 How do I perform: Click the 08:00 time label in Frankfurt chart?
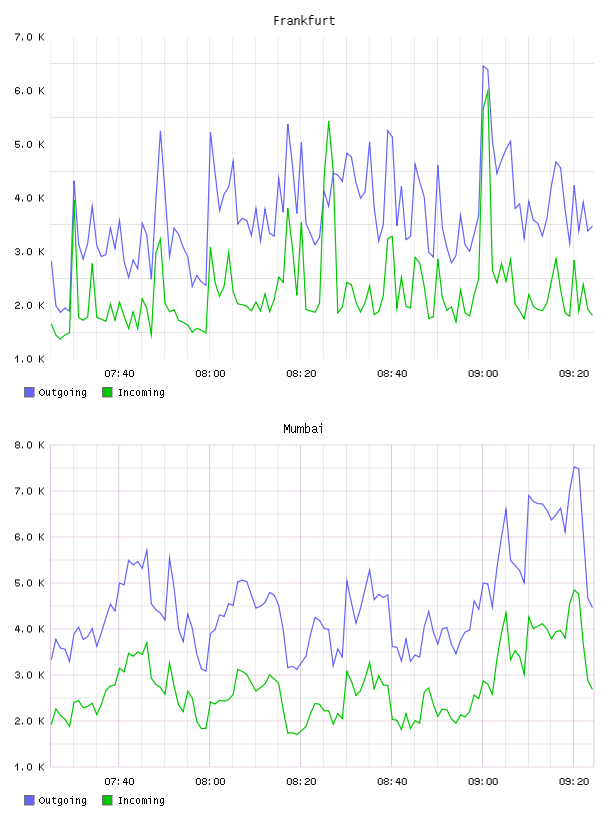point(210,374)
